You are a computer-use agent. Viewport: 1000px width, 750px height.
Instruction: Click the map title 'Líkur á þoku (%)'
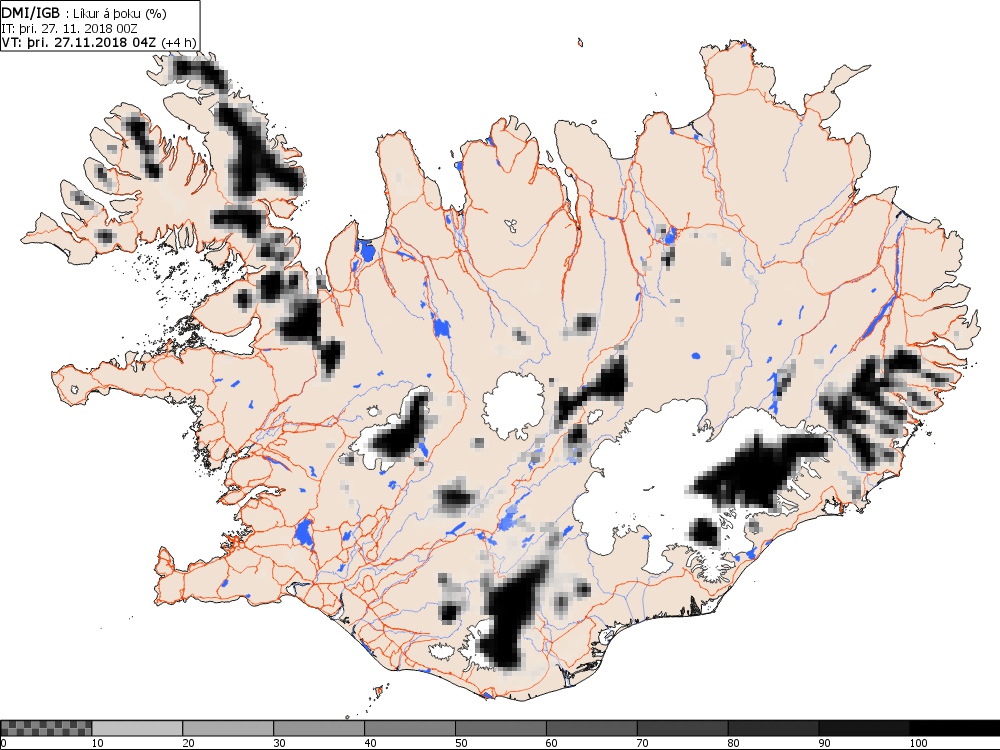pyautogui.click(x=121, y=14)
